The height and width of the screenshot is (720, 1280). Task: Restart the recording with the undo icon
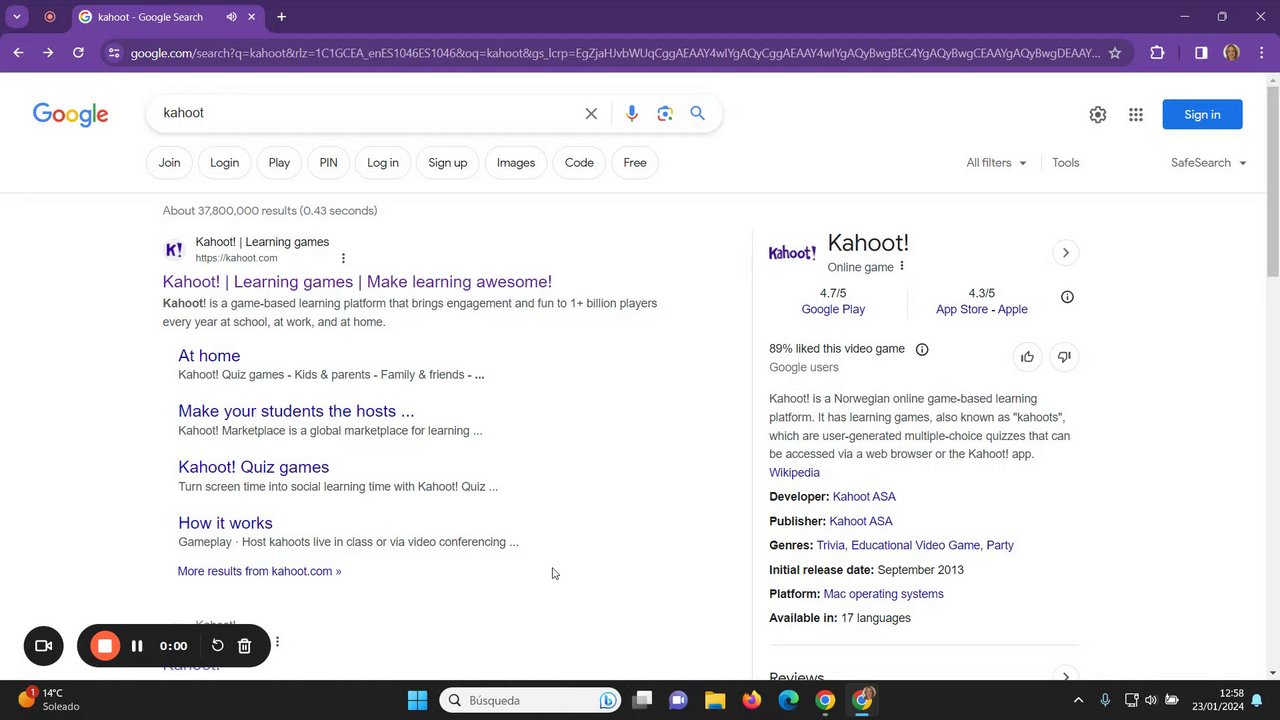point(217,646)
